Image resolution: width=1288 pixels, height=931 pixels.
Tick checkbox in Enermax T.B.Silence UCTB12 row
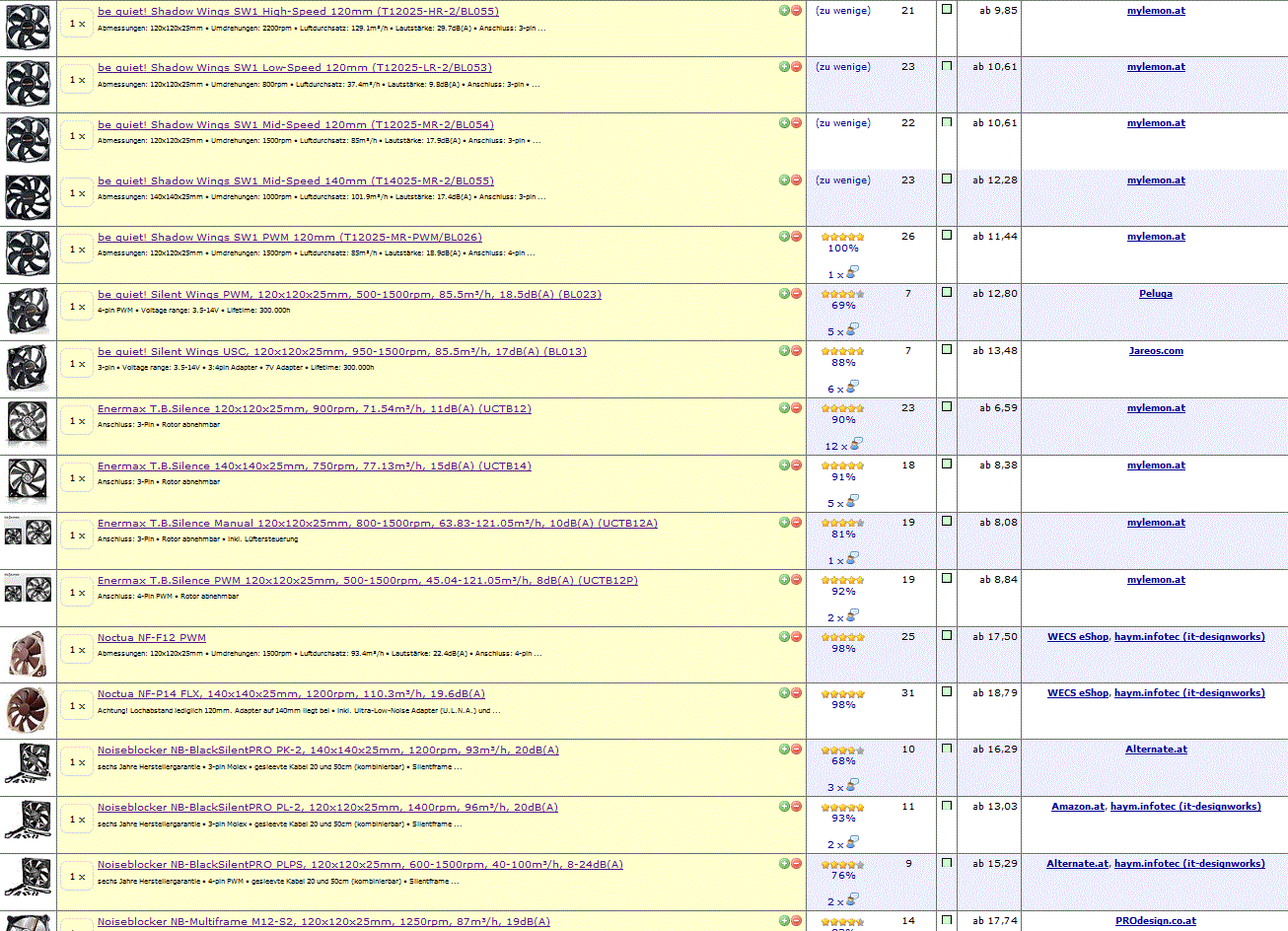(x=947, y=407)
